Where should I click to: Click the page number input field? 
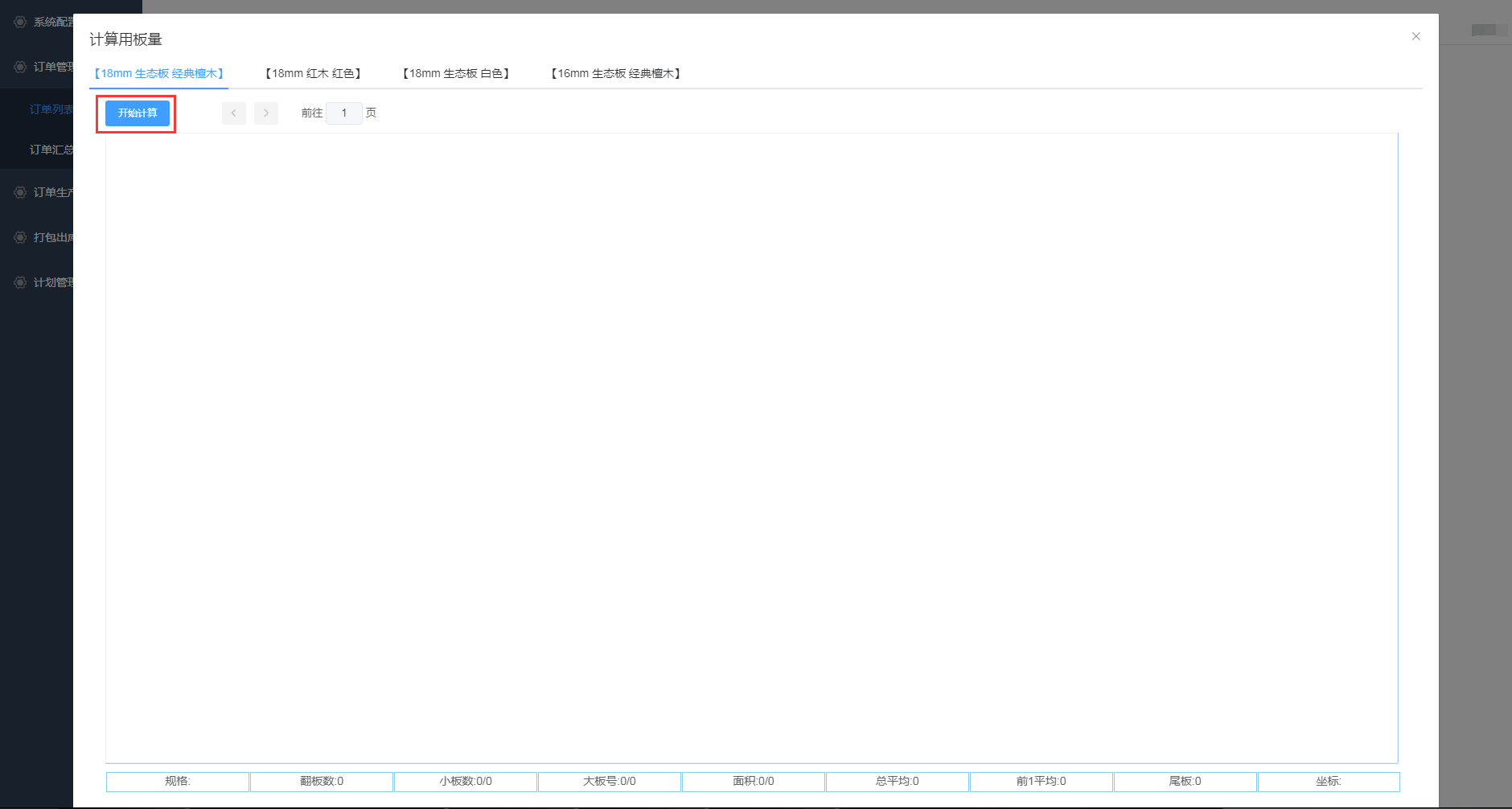(344, 113)
